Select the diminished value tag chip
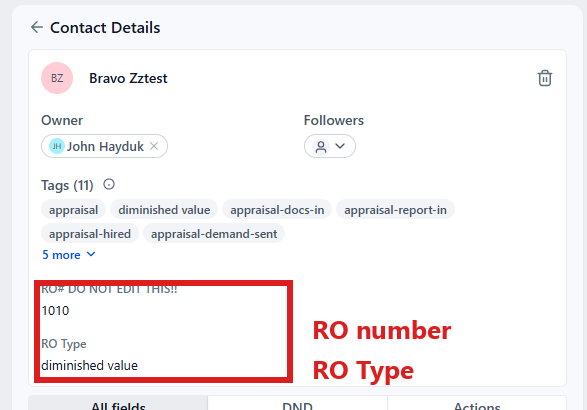587x410 pixels. pos(164,210)
